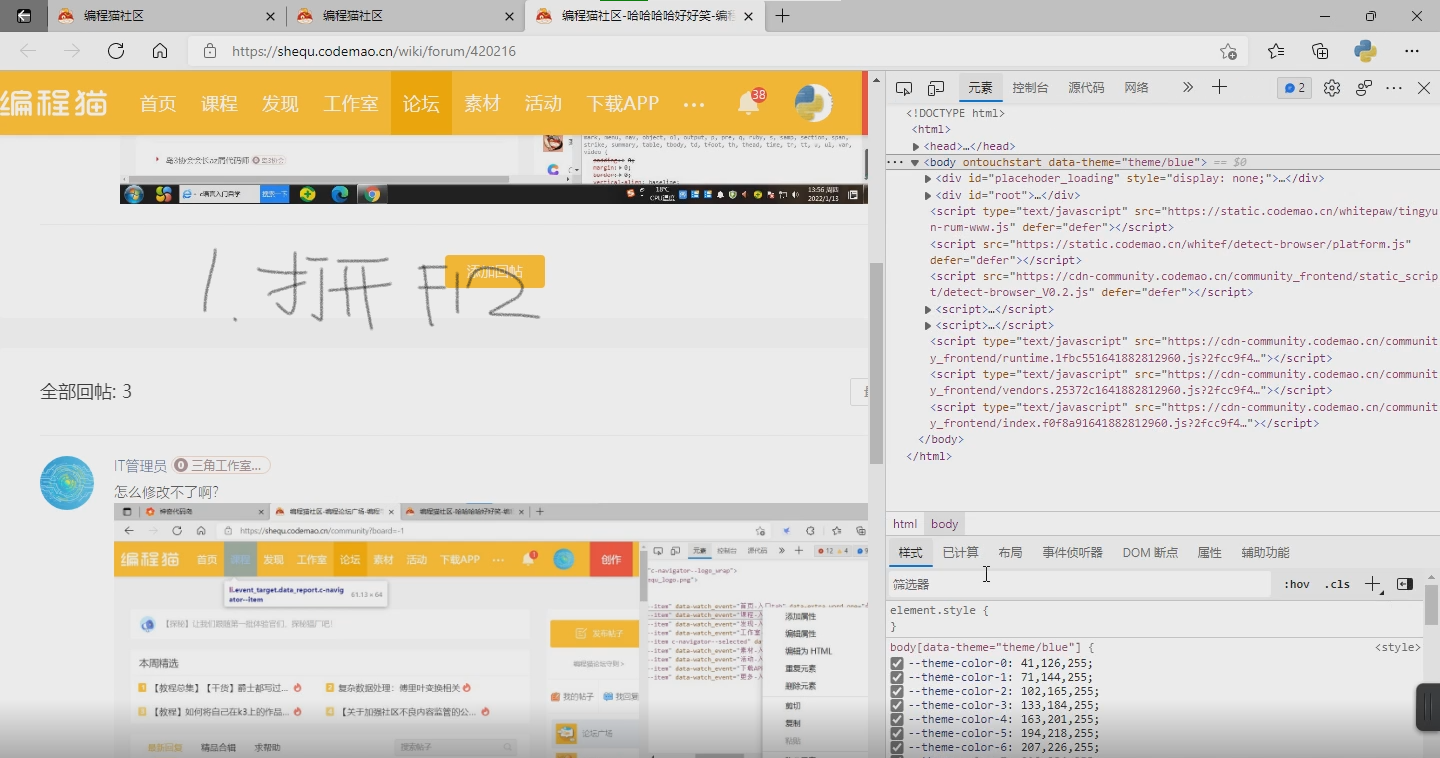
Task: Open DevTools settings gear
Action: [x=1331, y=88]
